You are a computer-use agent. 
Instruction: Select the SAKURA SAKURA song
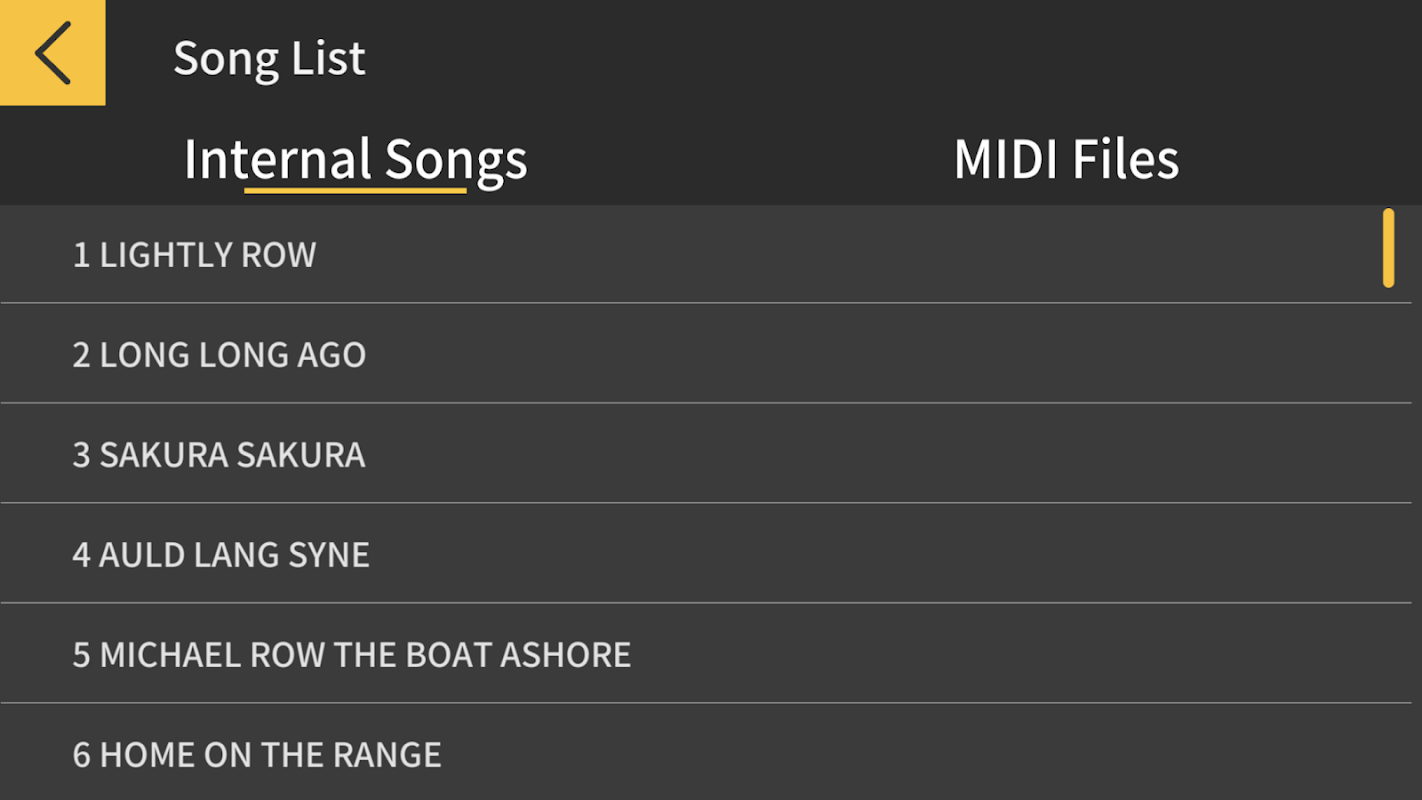click(219, 455)
